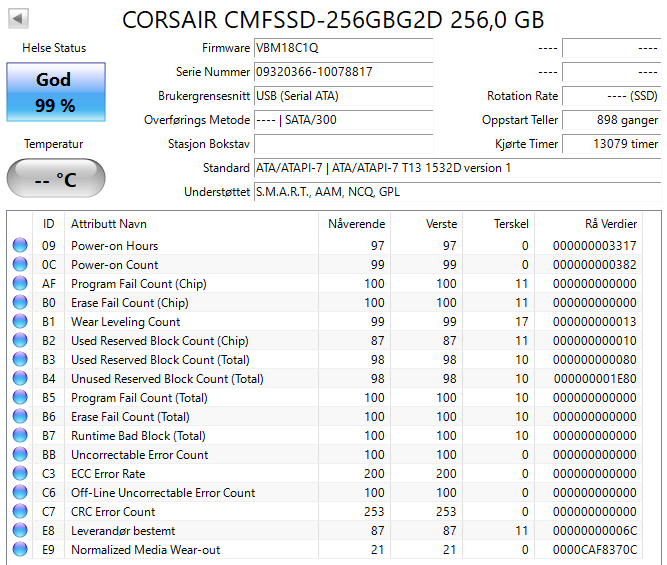
Task: Click the Firmware field VBM18C1Q
Action: click(x=344, y=48)
